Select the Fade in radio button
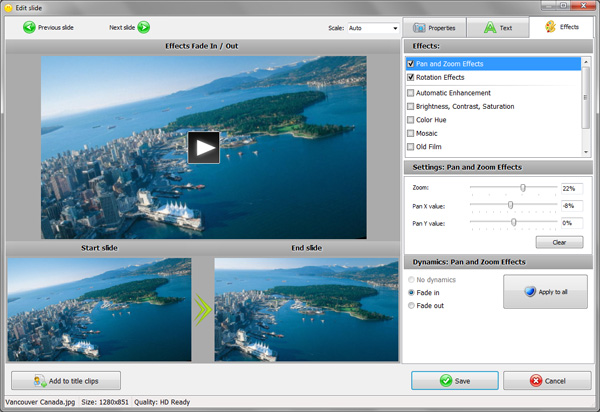Screen dimensions: 600x412 pos(411,293)
